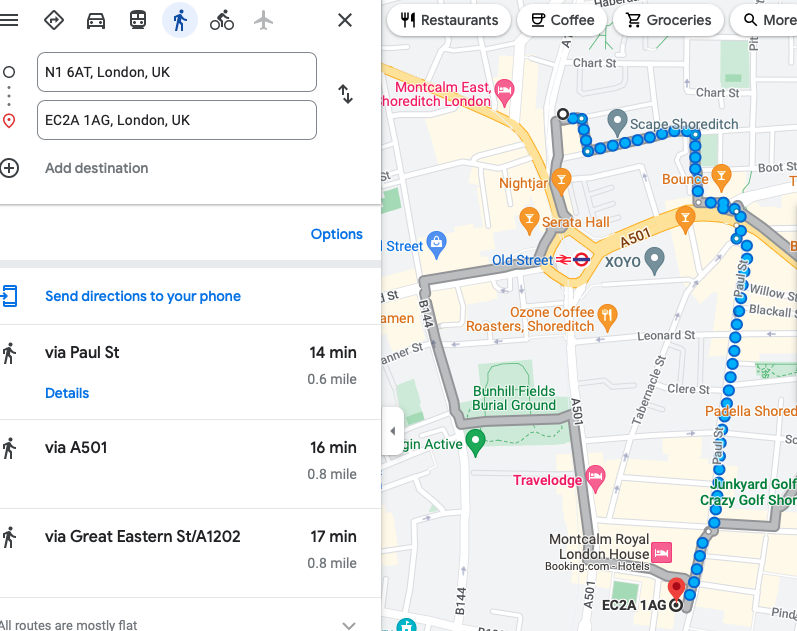Switch to public transit mode
This screenshot has height=631, width=797.
[138, 20]
